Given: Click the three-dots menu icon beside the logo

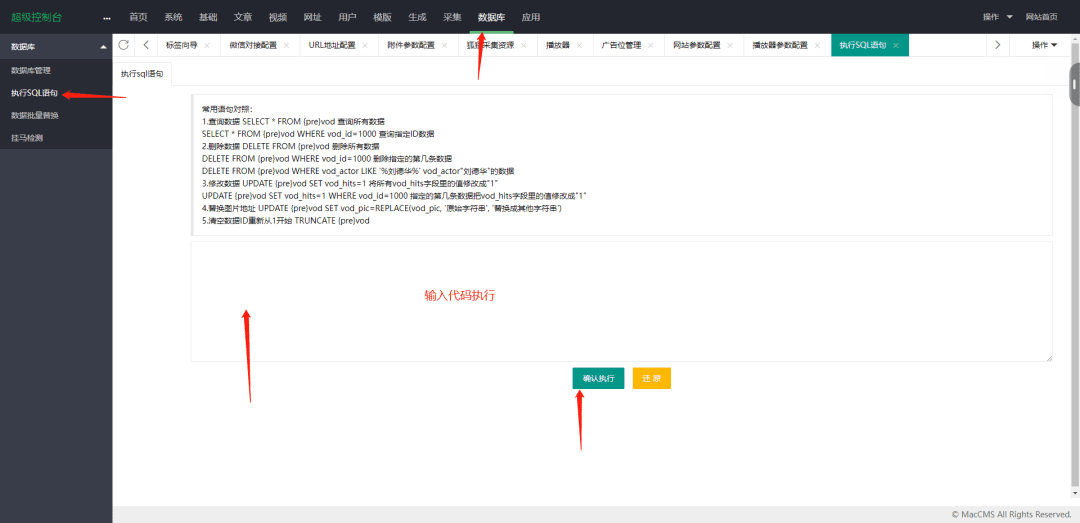Looking at the screenshot, I should pyautogui.click(x=107, y=18).
